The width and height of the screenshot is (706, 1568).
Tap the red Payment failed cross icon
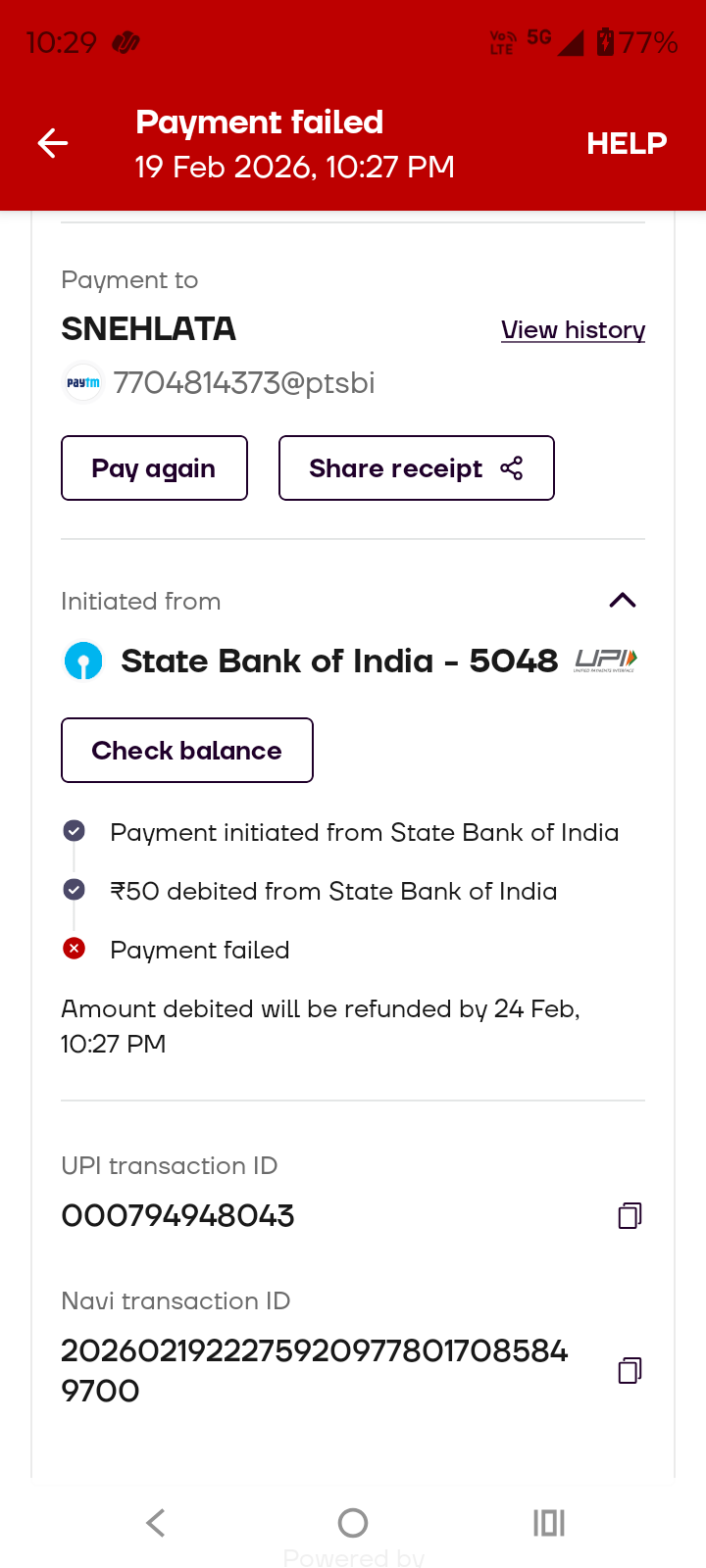(74, 949)
